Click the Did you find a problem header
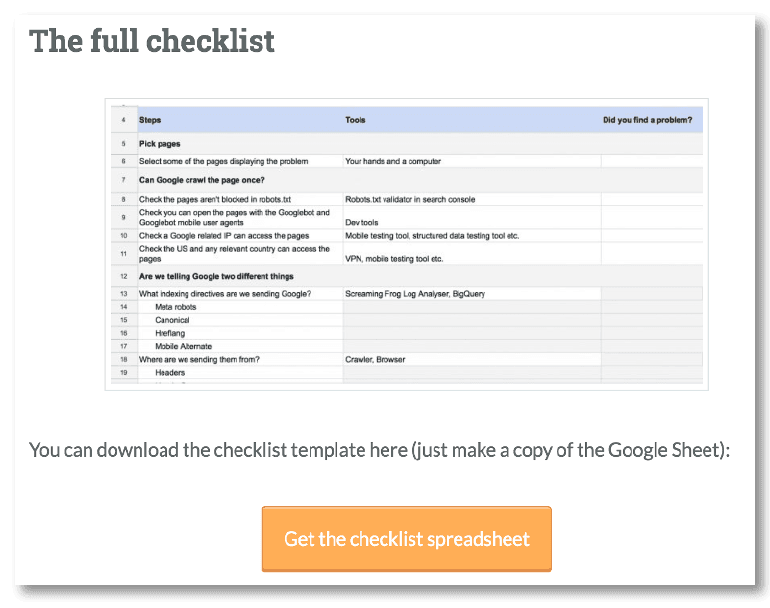 (647, 120)
